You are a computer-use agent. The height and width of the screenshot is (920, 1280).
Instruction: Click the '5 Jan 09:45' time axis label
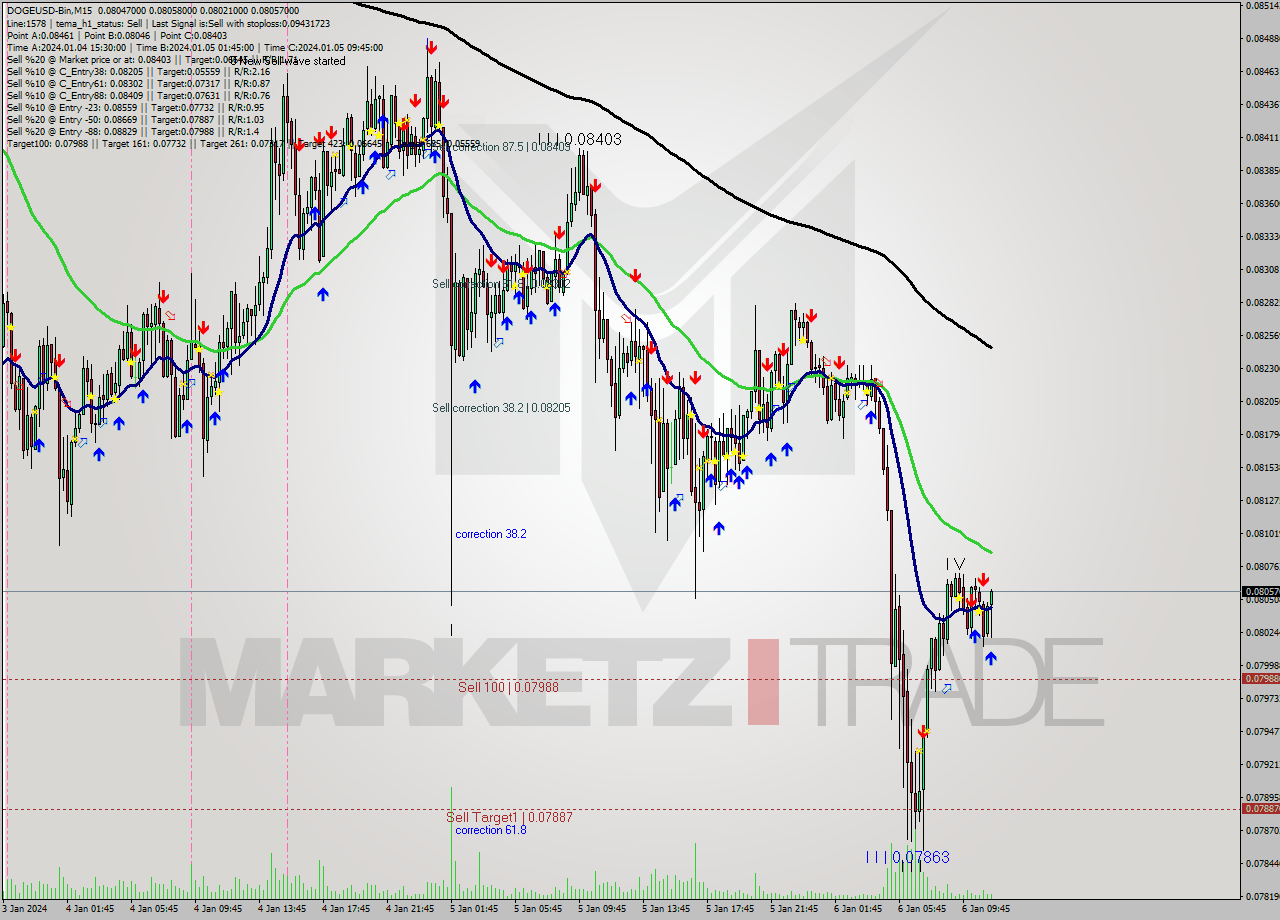click(601, 909)
